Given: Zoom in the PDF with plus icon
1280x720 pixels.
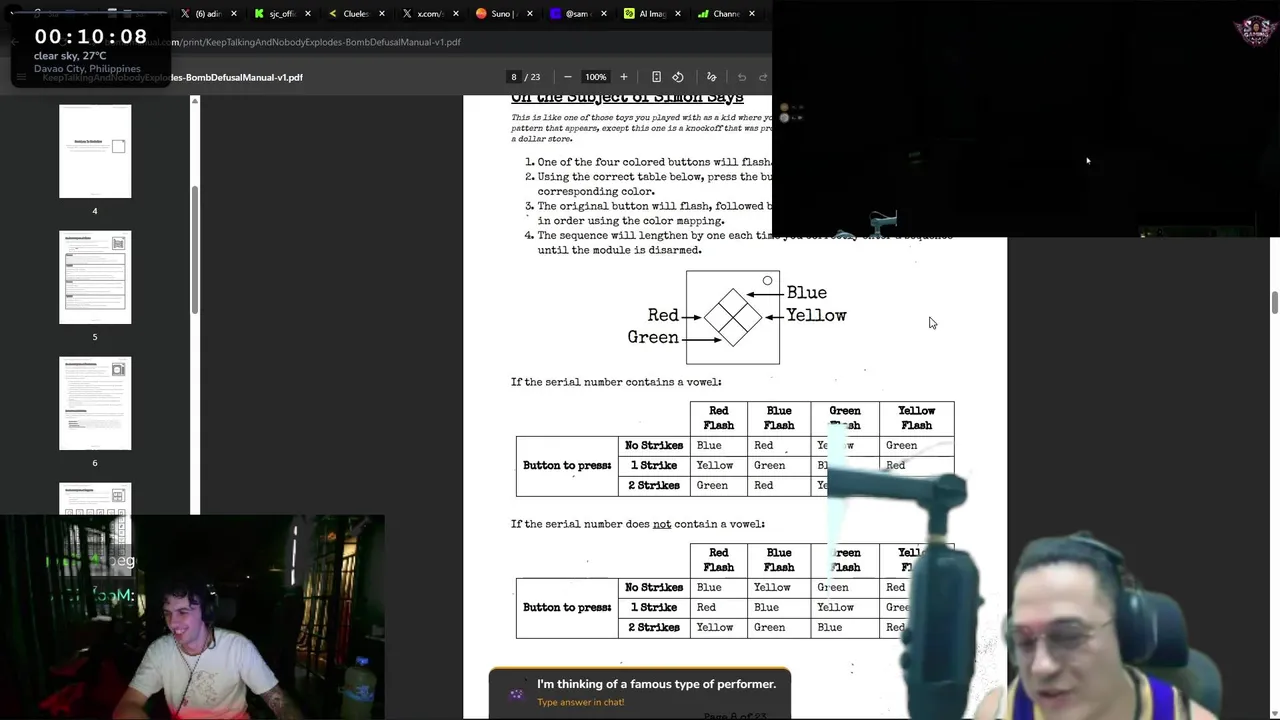Looking at the screenshot, I should point(624,77).
